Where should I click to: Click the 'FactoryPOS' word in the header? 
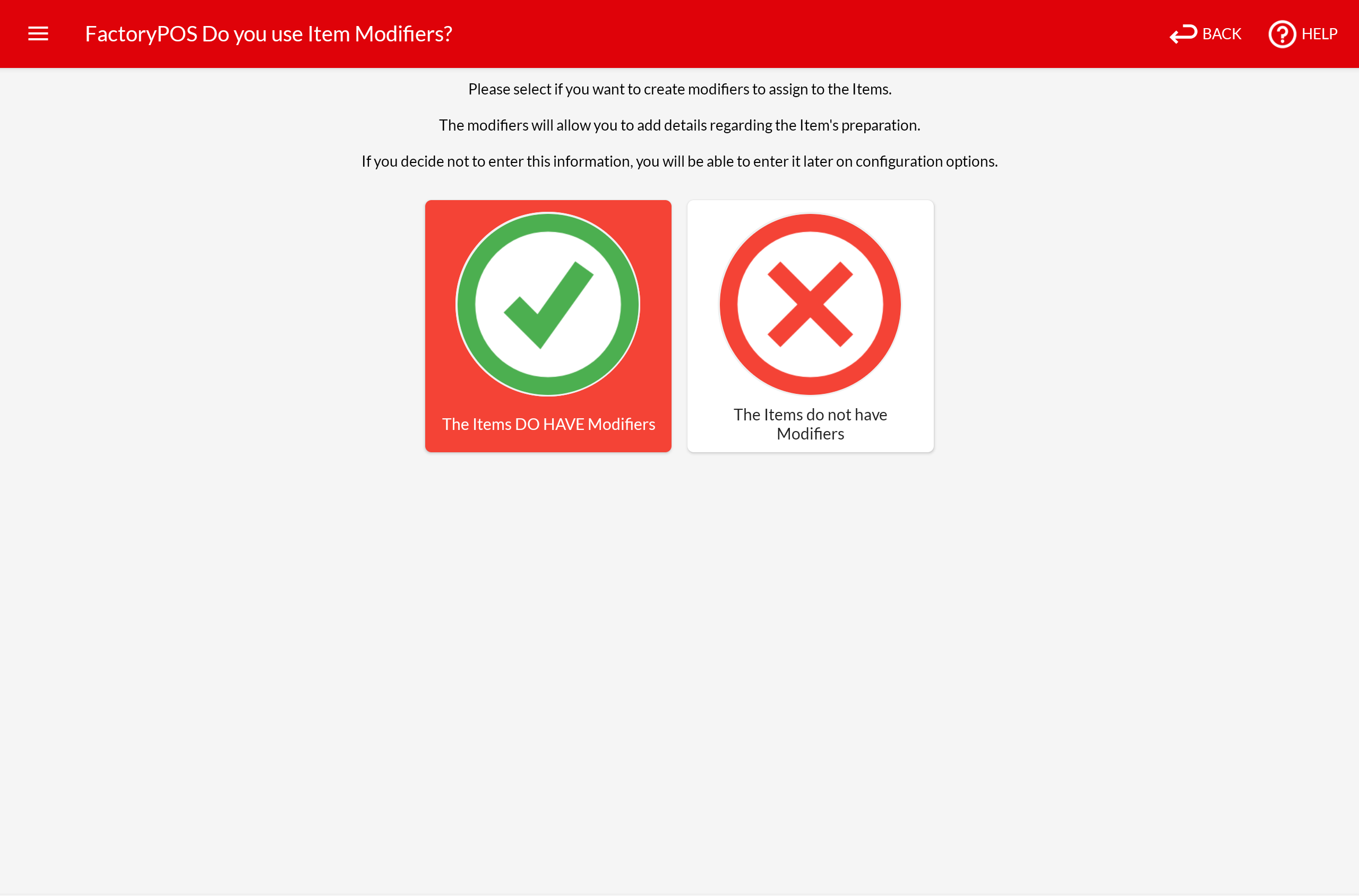pos(141,34)
